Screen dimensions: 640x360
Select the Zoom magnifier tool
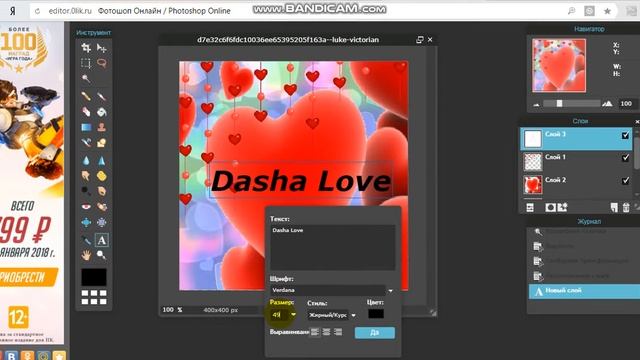[102, 256]
